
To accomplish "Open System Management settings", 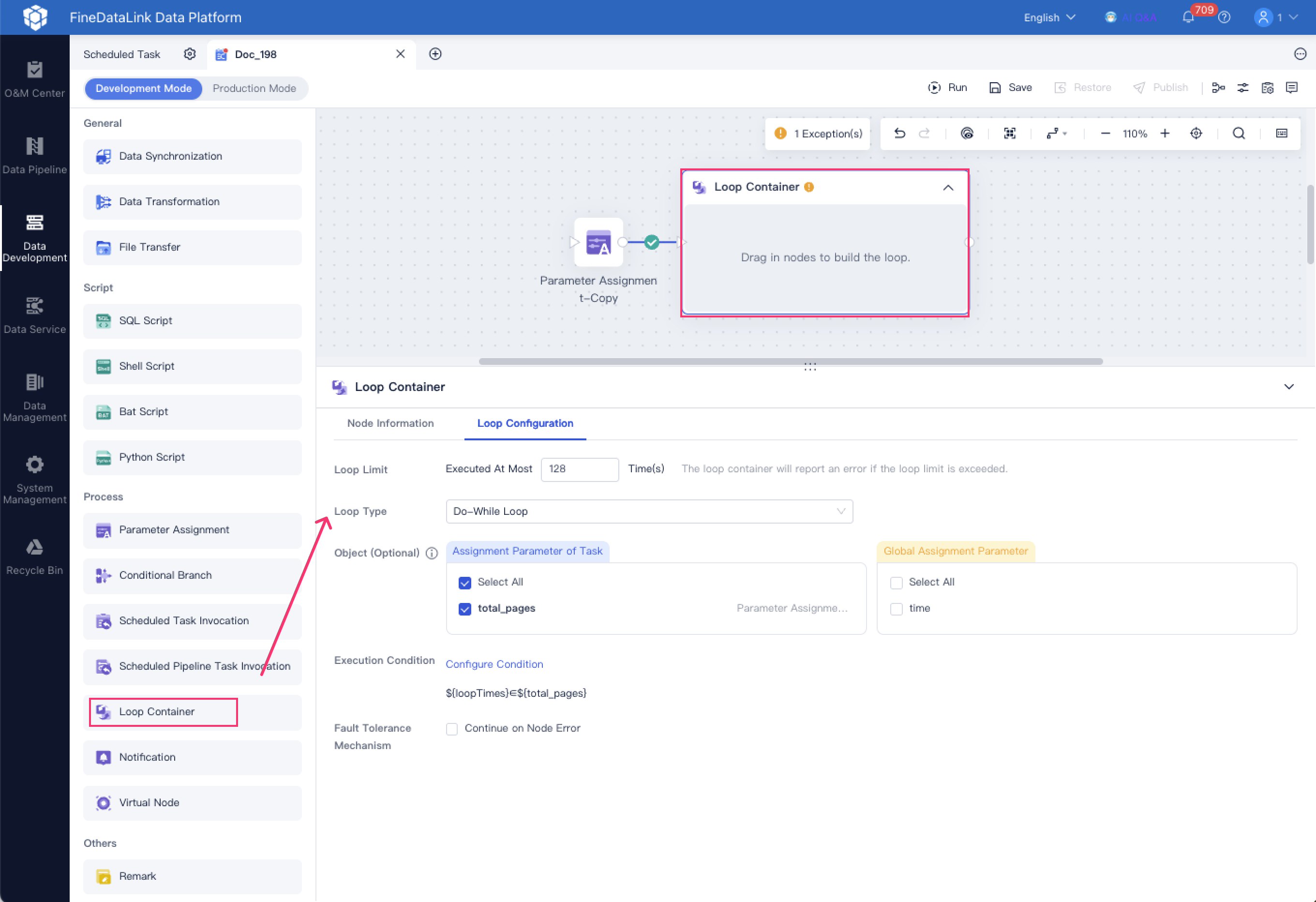I will point(34,480).
